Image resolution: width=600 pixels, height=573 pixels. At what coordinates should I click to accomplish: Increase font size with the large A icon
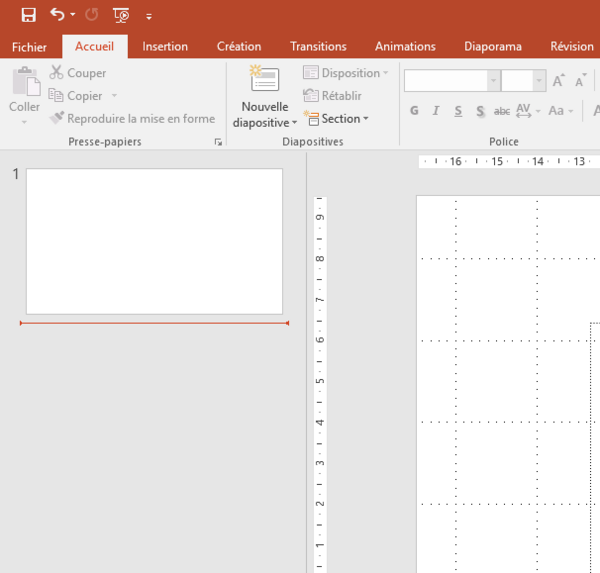558,80
